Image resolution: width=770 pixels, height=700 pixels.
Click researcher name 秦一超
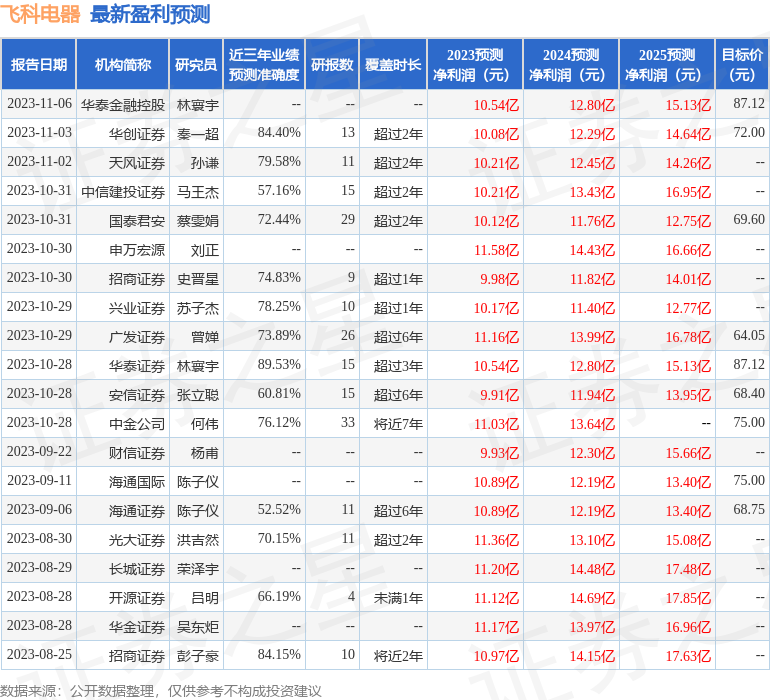point(198,134)
